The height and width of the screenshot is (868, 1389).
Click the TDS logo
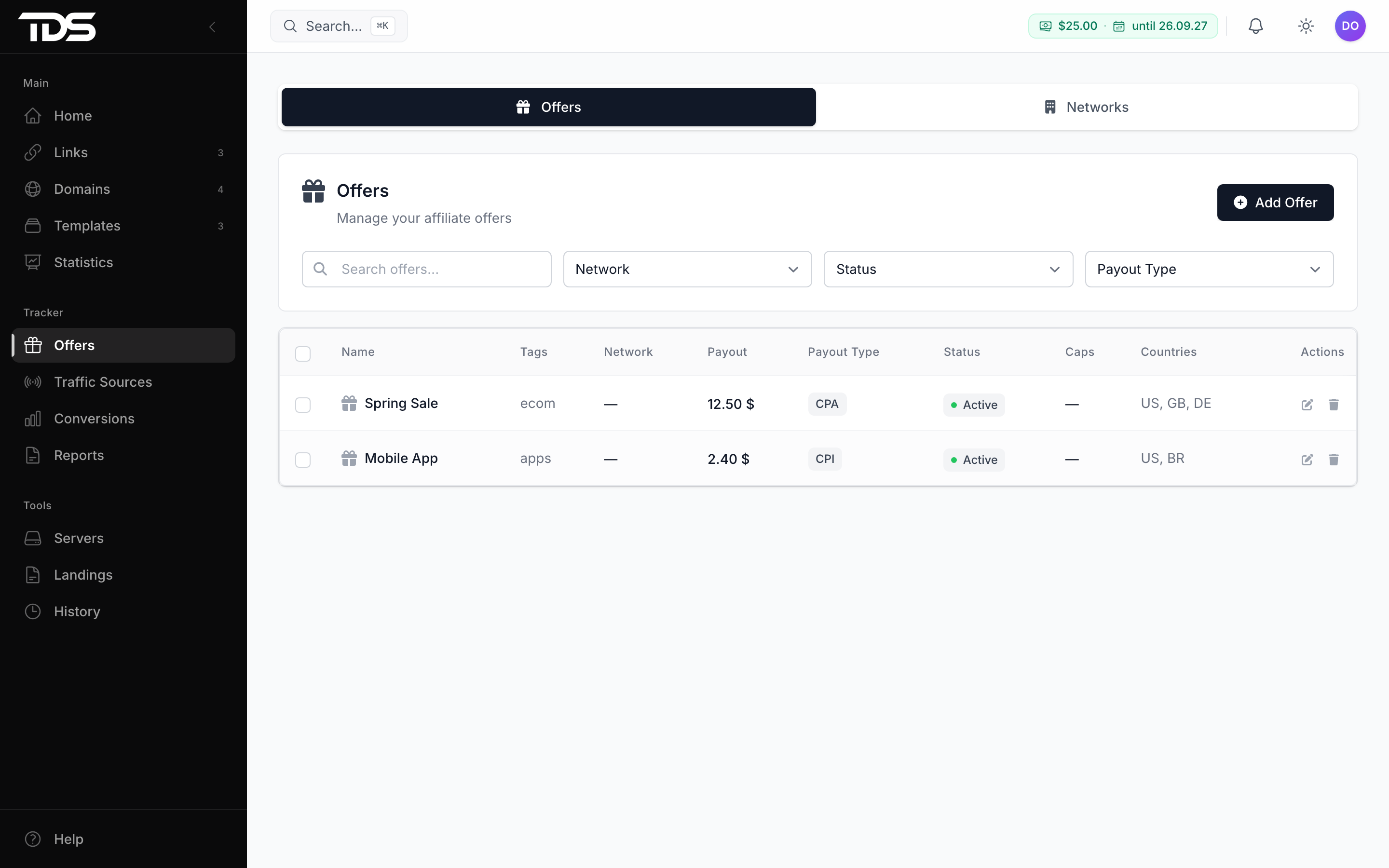coord(57,27)
